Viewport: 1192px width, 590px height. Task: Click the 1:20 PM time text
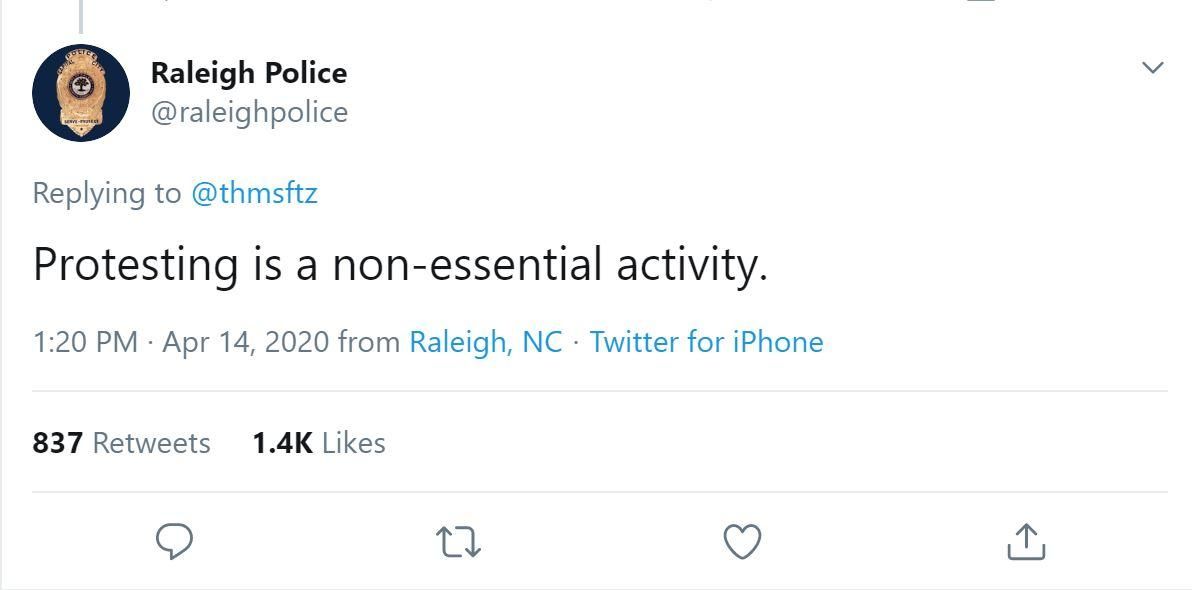[x=85, y=342]
